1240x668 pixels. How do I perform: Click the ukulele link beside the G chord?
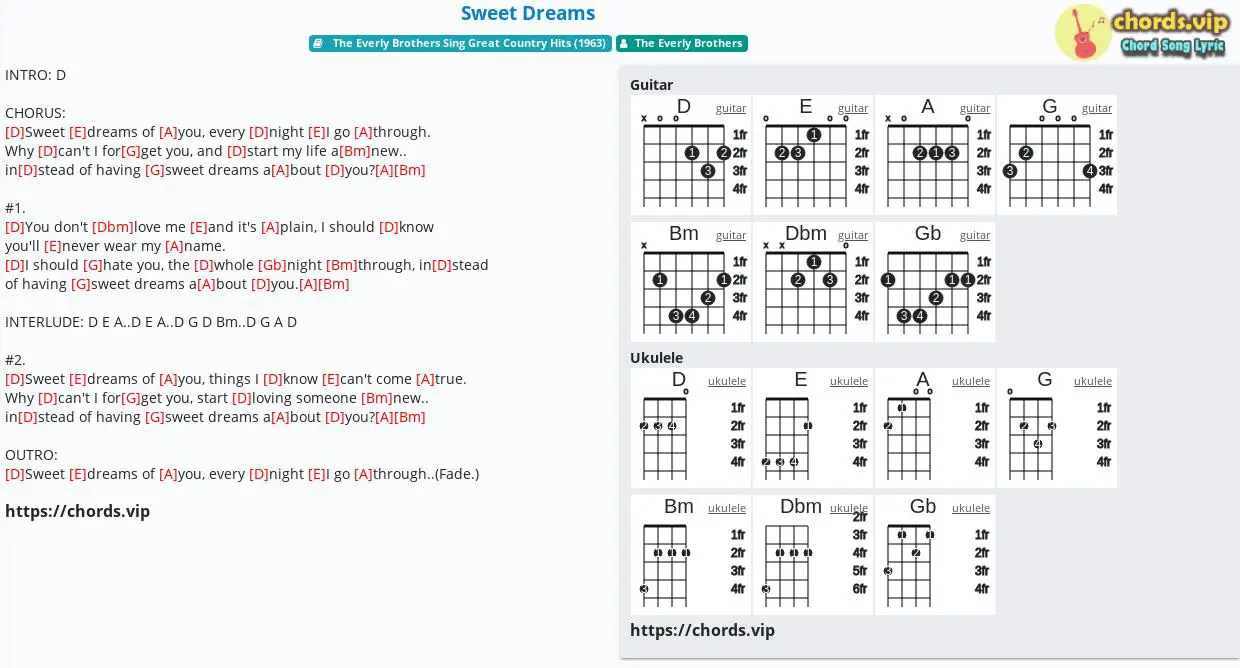pos(1093,381)
